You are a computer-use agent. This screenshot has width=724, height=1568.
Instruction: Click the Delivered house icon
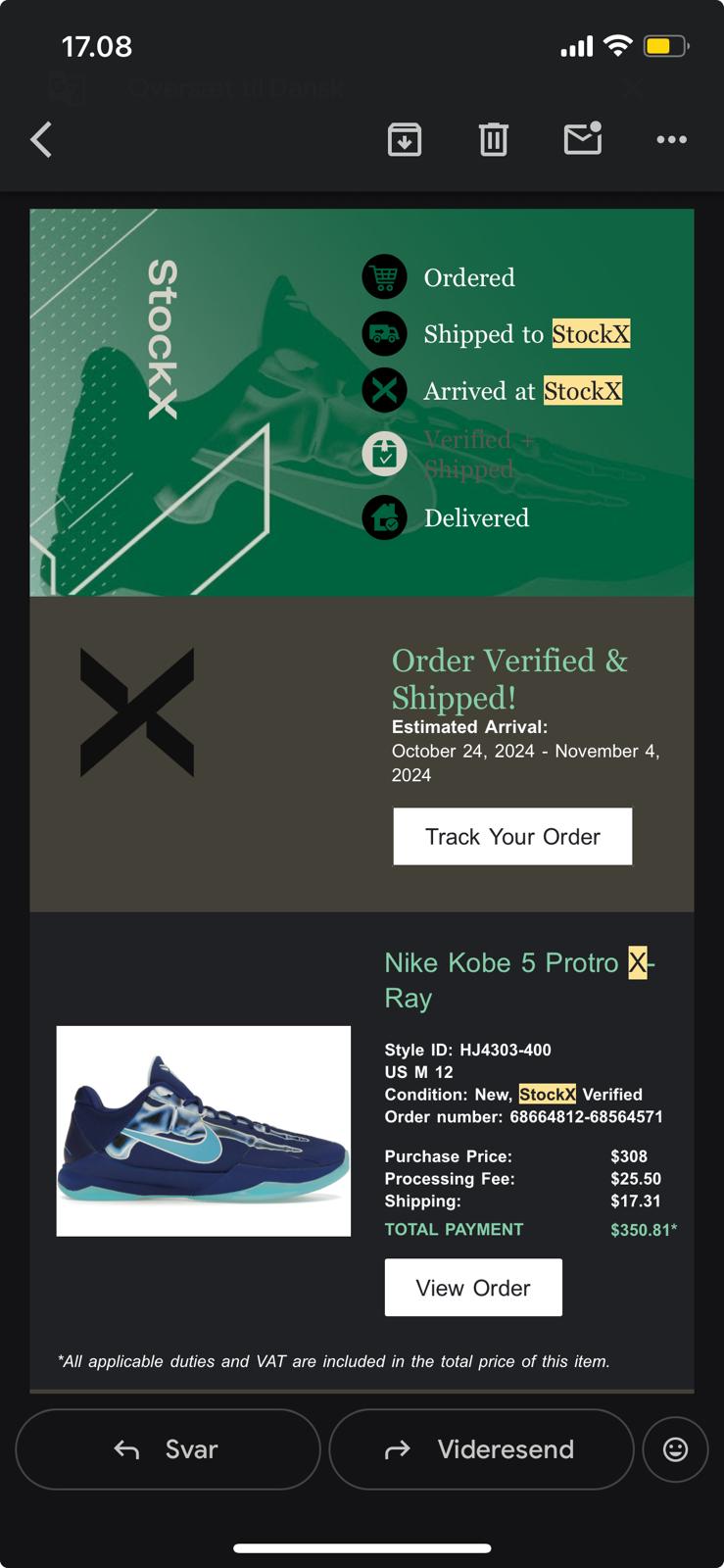click(384, 518)
